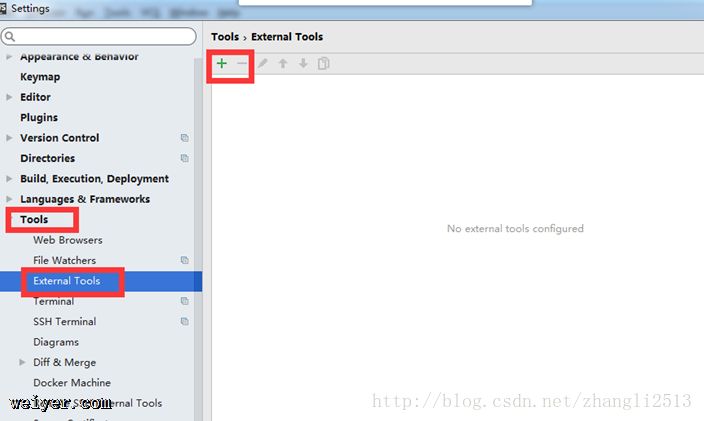Select the Tools category
The image size is (704, 421).
coord(34,219)
